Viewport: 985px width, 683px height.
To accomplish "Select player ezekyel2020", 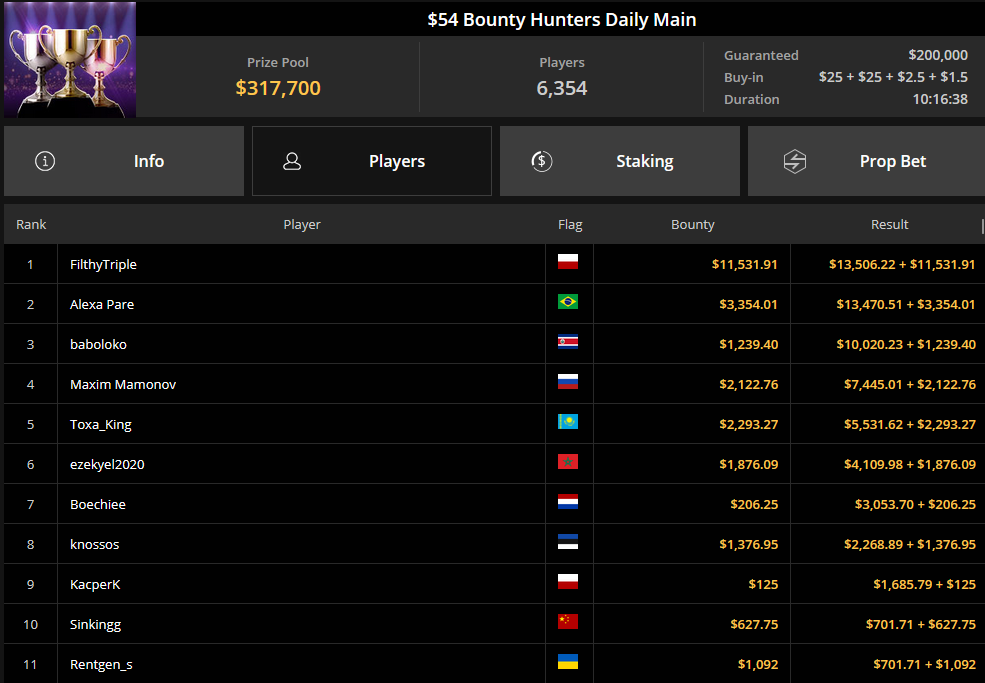I will pos(107,464).
